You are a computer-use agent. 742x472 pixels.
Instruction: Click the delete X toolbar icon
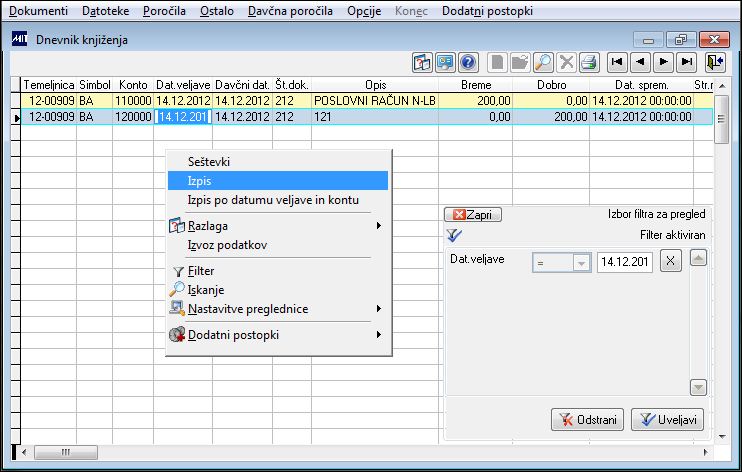566,62
